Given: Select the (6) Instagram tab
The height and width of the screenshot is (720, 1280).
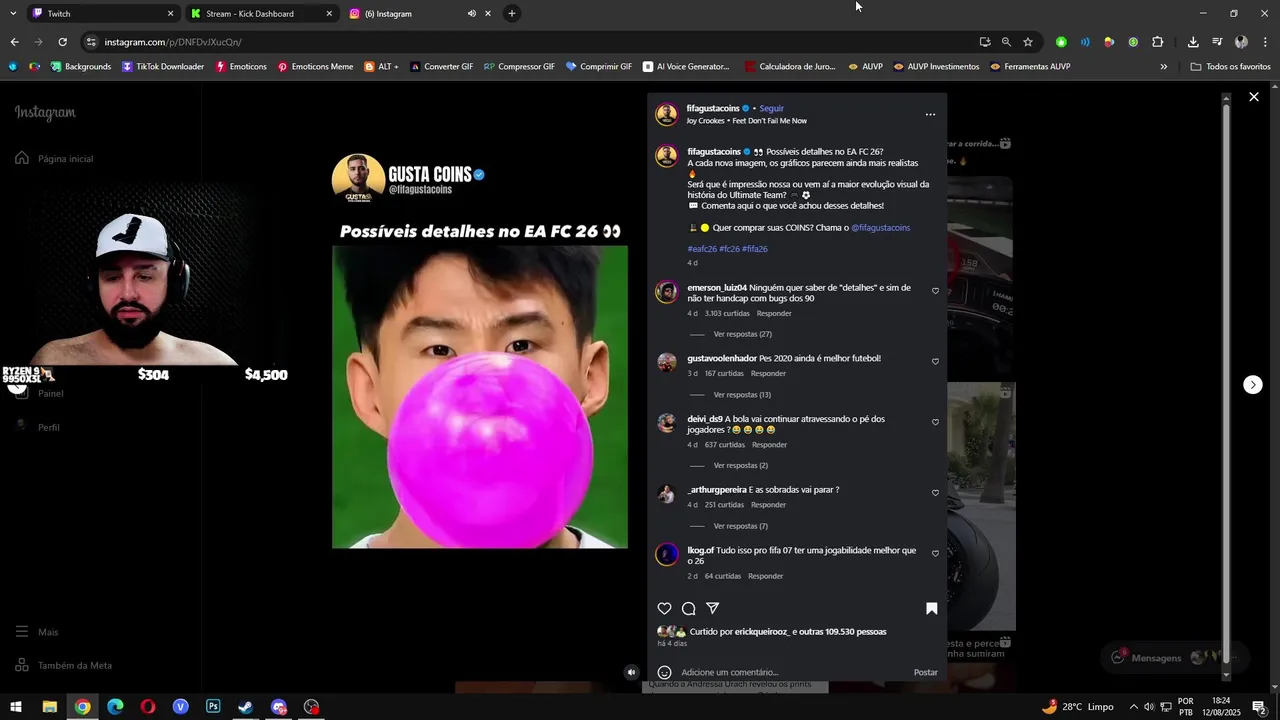Looking at the screenshot, I should pyautogui.click(x=400, y=13).
